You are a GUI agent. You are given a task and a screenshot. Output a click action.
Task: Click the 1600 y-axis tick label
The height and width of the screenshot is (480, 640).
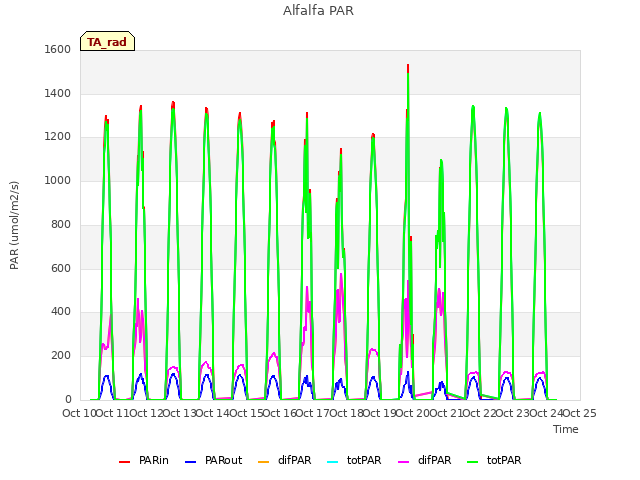(x=58, y=49)
